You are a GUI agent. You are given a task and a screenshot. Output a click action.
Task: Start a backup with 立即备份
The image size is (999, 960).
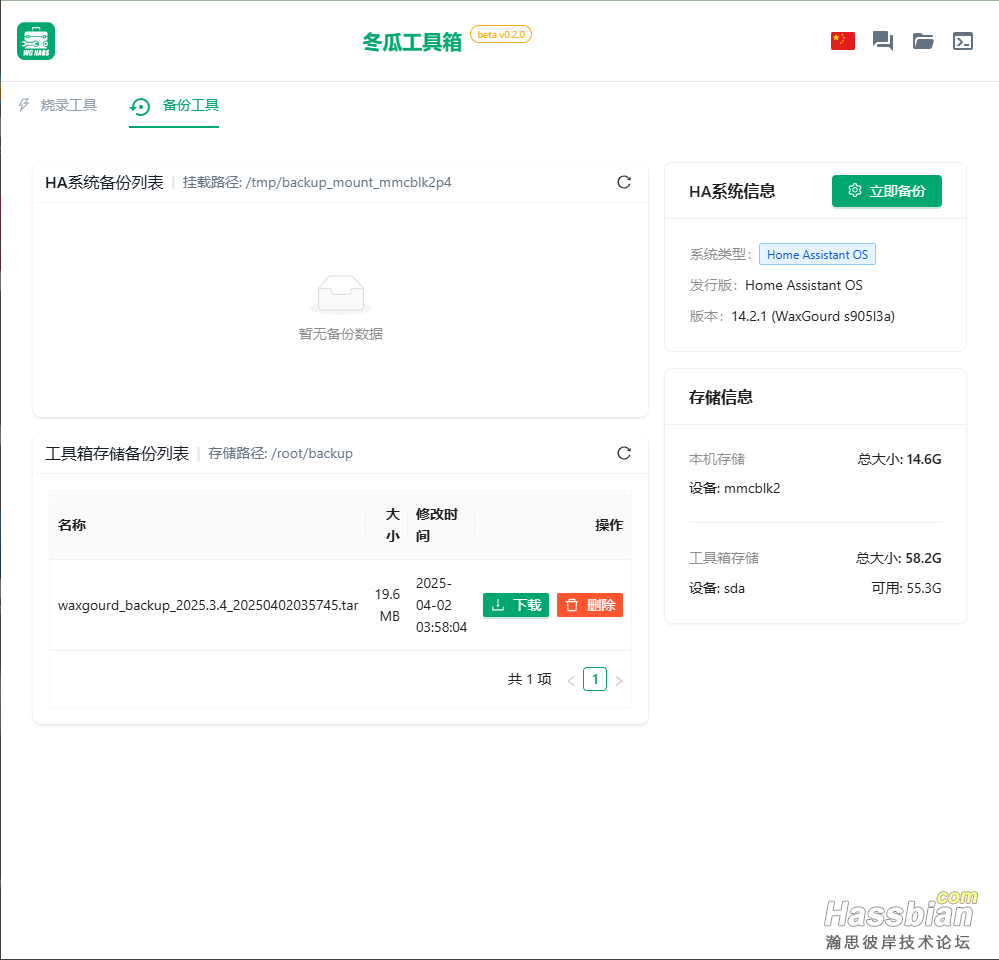click(x=886, y=191)
